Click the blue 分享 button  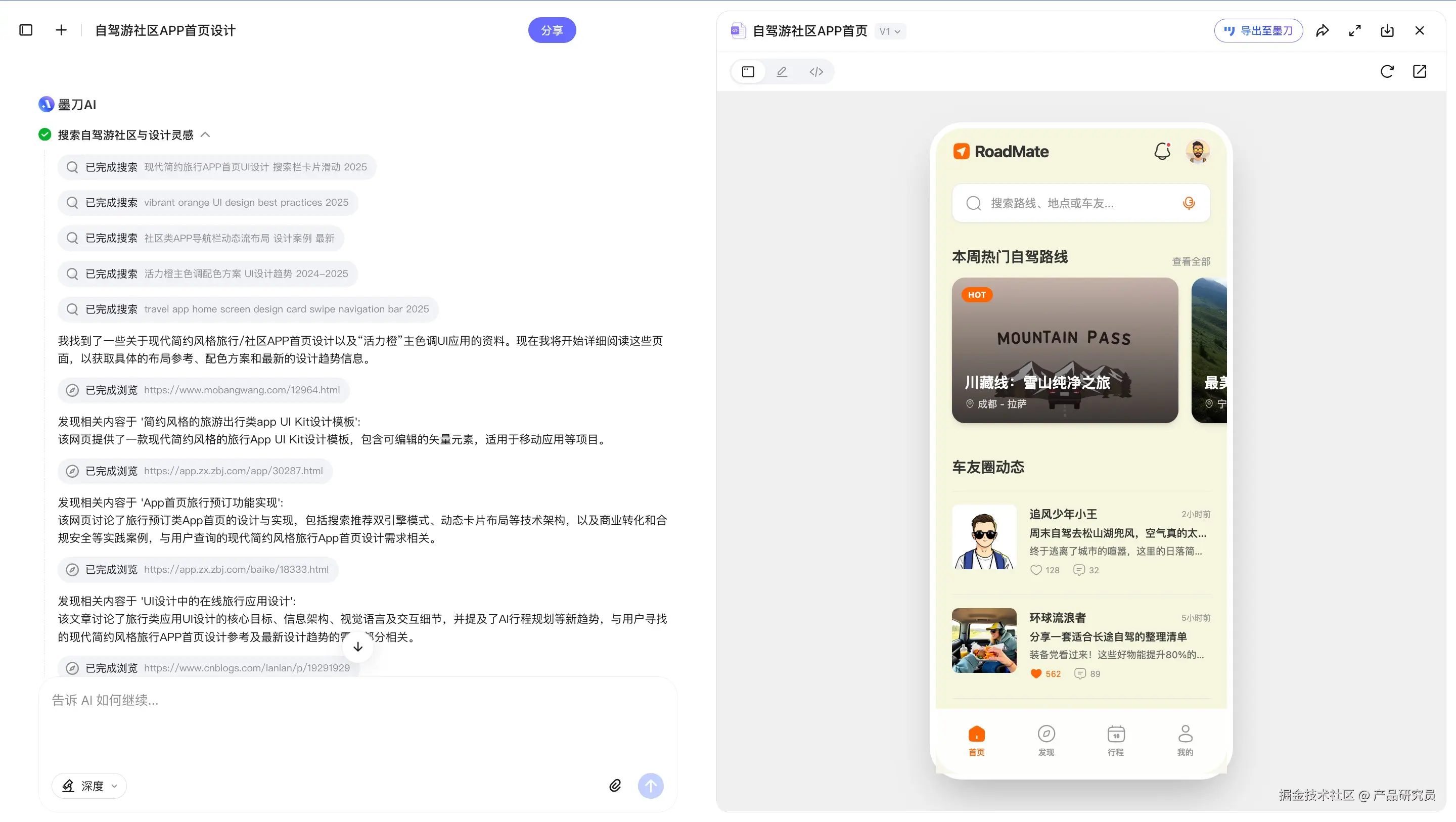(552, 30)
